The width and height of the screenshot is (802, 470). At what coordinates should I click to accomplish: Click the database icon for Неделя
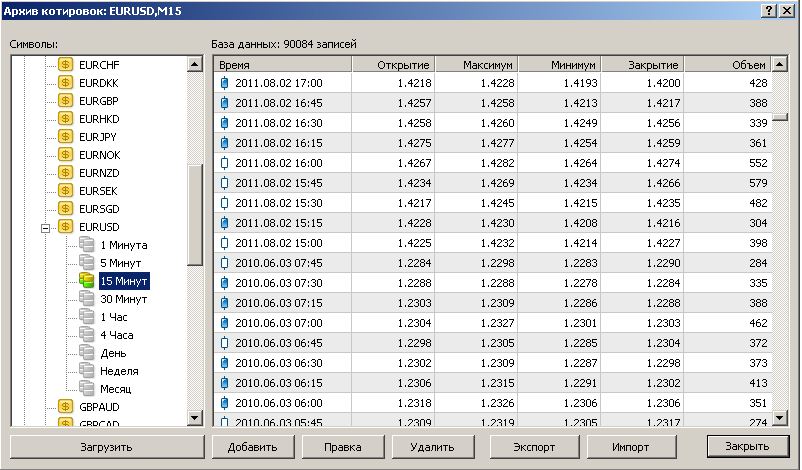(x=86, y=370)
